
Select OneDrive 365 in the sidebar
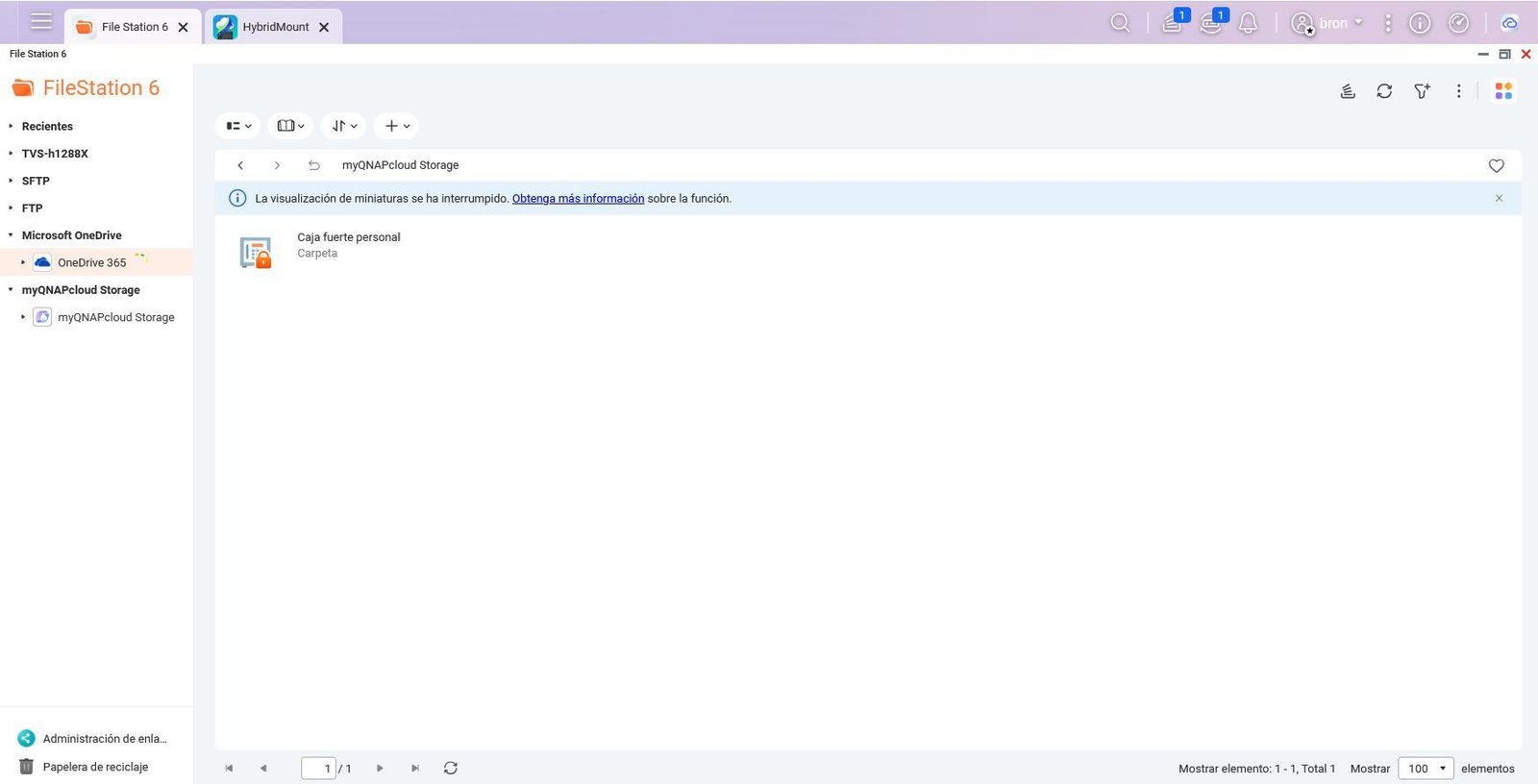coord(91,262)
